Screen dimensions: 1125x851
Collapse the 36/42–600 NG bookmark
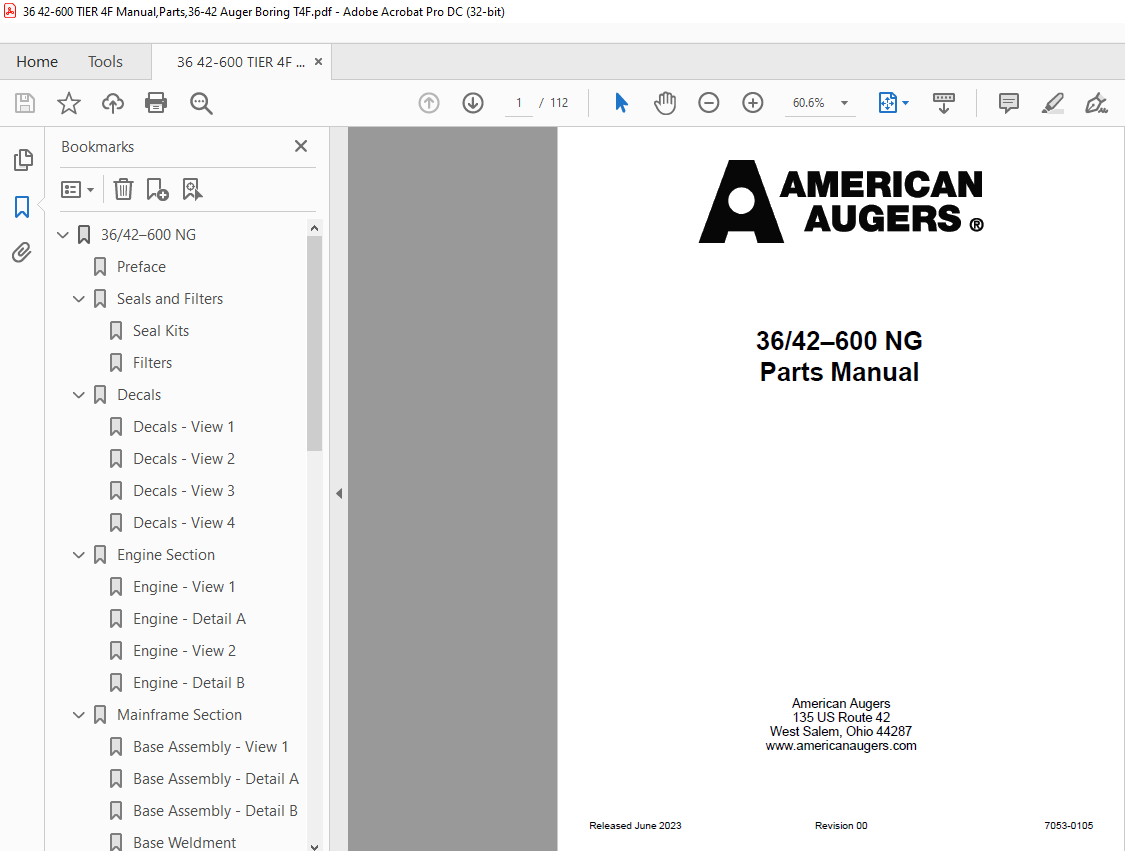[63, 235]
